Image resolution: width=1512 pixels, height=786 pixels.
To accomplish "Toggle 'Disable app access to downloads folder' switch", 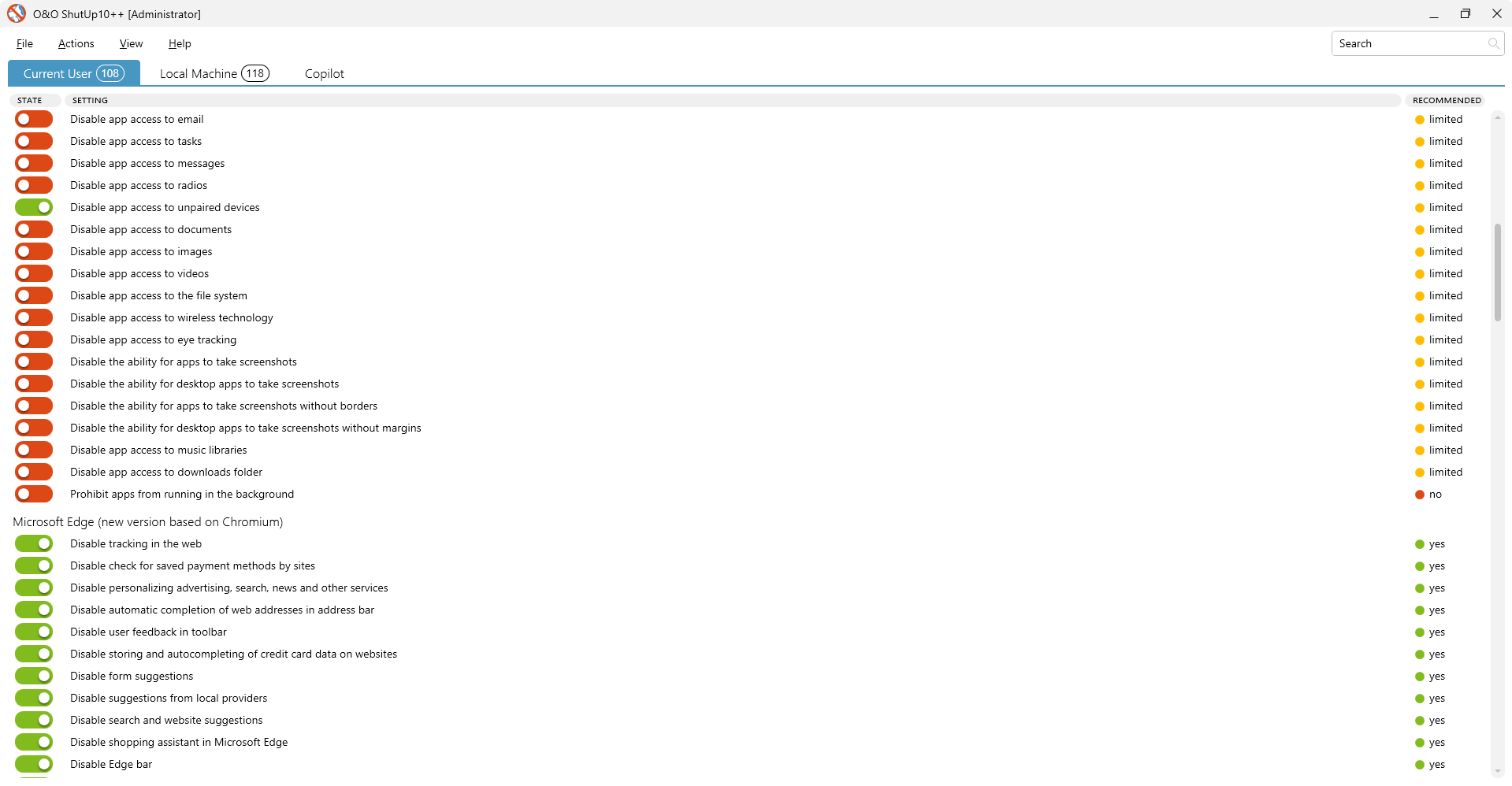I will point(34,472).
